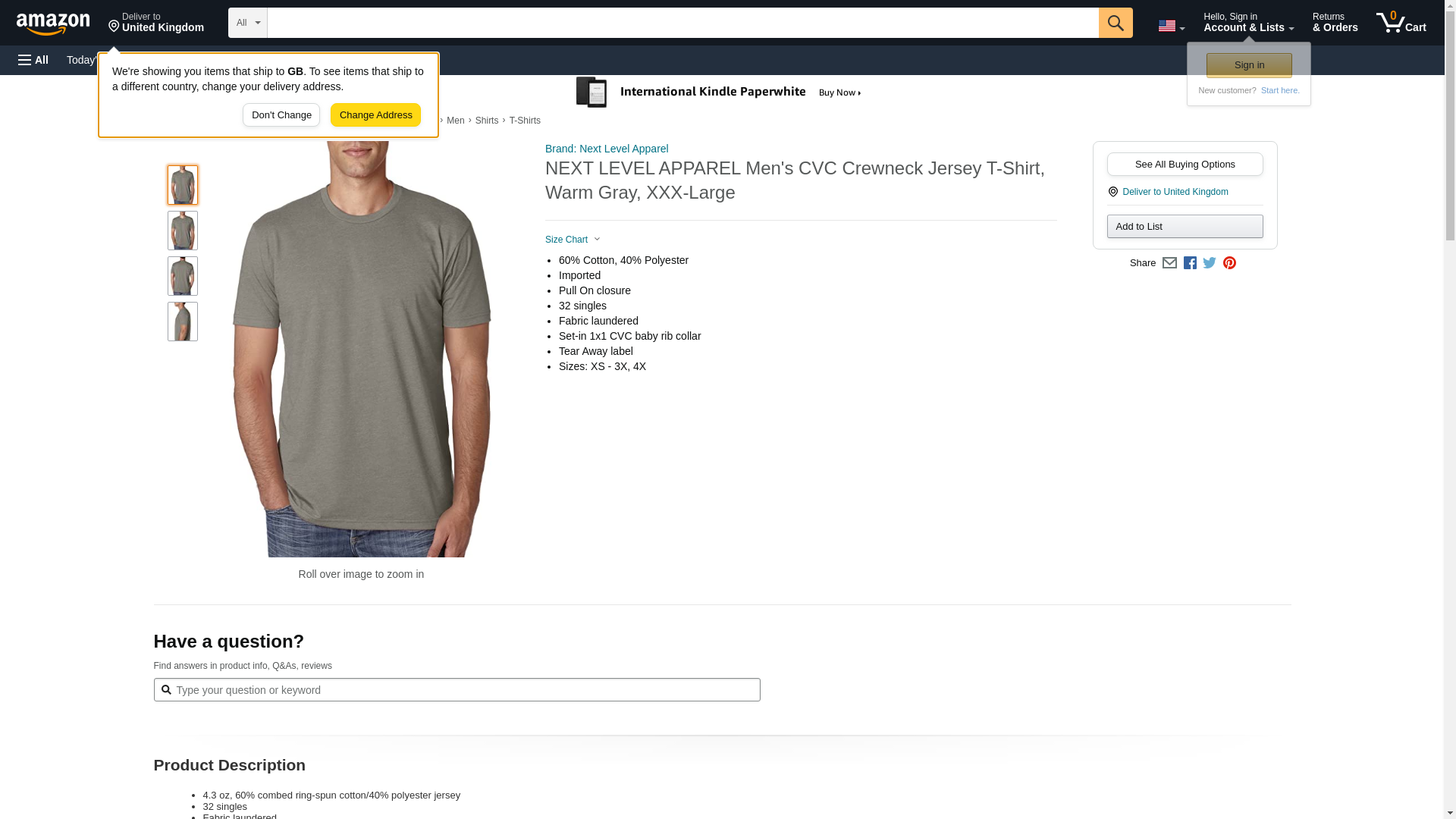The height and width of the screenshot is (819, 1456).
Task: Open the shopping cart icon
Action: [x=1400, y=23]
